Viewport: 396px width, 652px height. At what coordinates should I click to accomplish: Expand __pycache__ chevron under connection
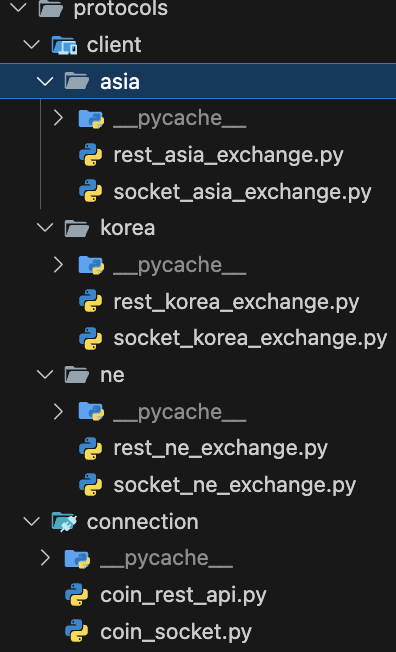45,558
